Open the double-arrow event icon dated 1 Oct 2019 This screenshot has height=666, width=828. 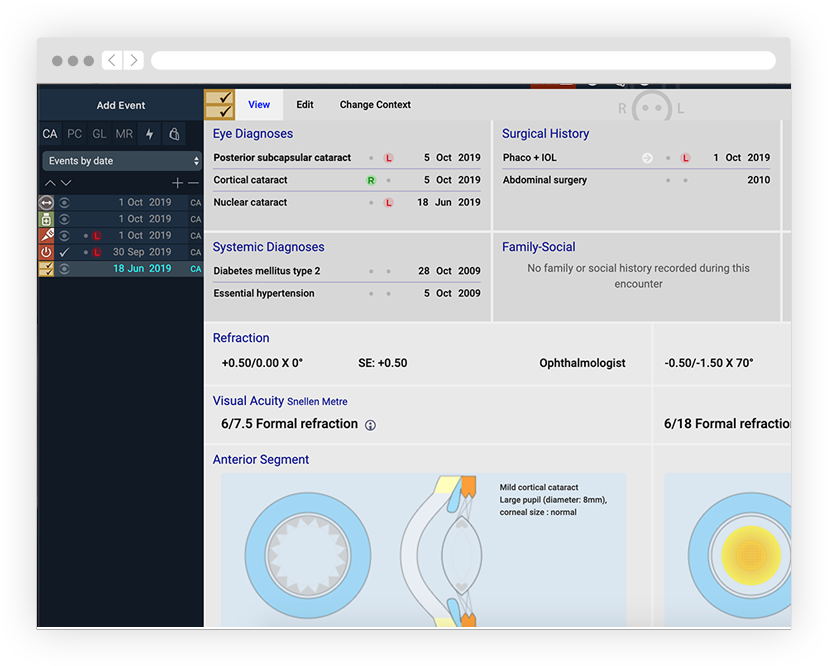click(46, 202)
